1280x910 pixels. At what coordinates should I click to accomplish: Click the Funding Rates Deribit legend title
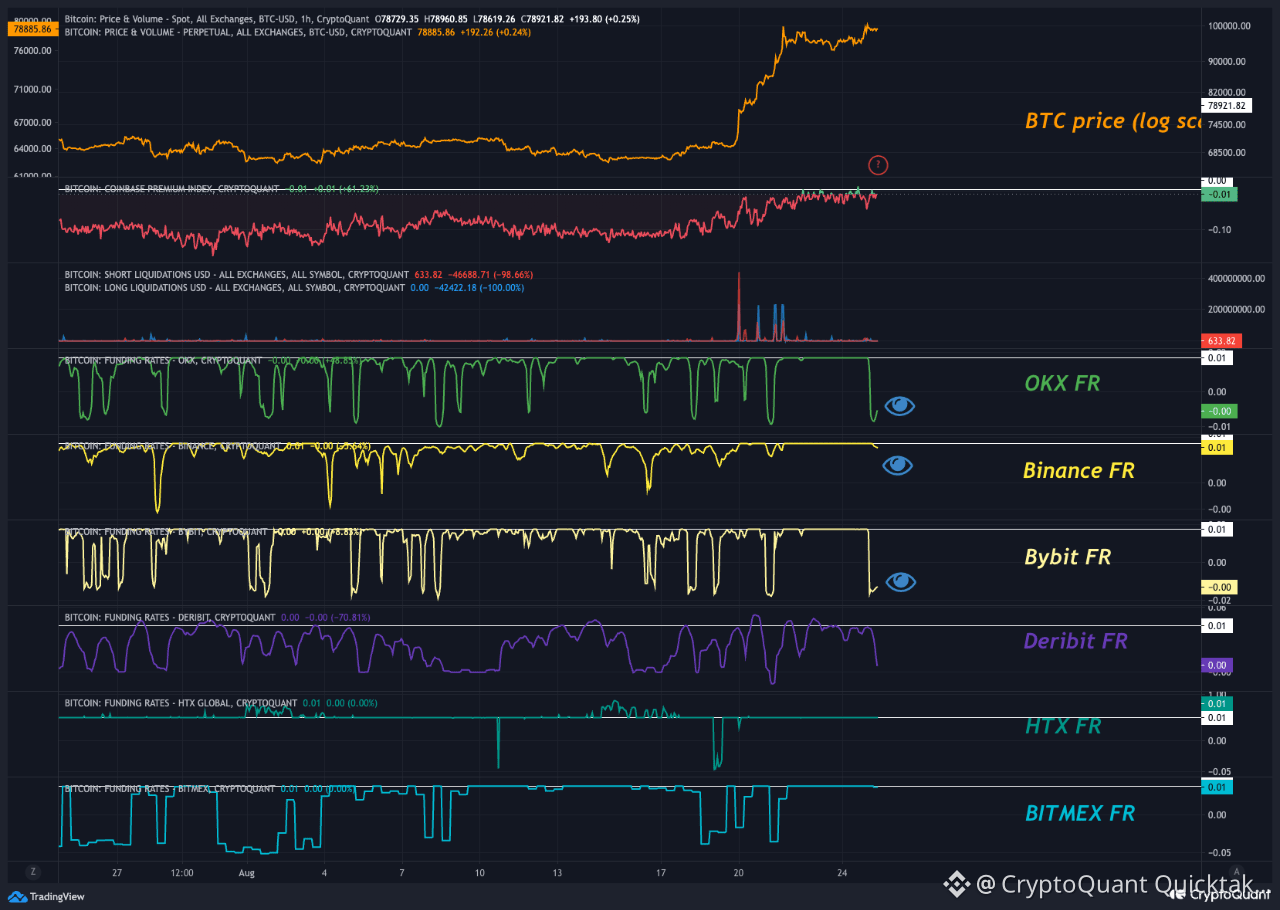click(x=170, y=618)
